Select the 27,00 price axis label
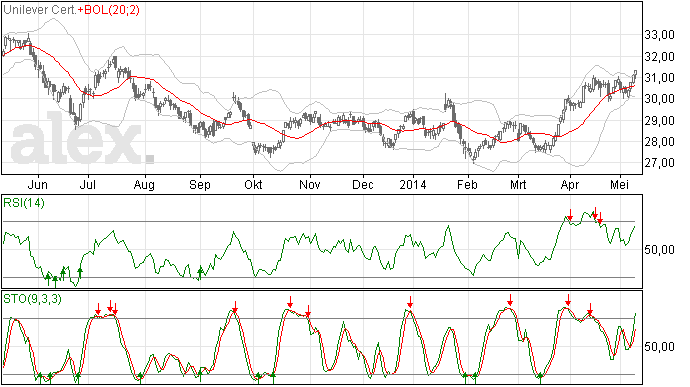The width and height of the screenshot is (690, 387). click(x=659, y=163)
